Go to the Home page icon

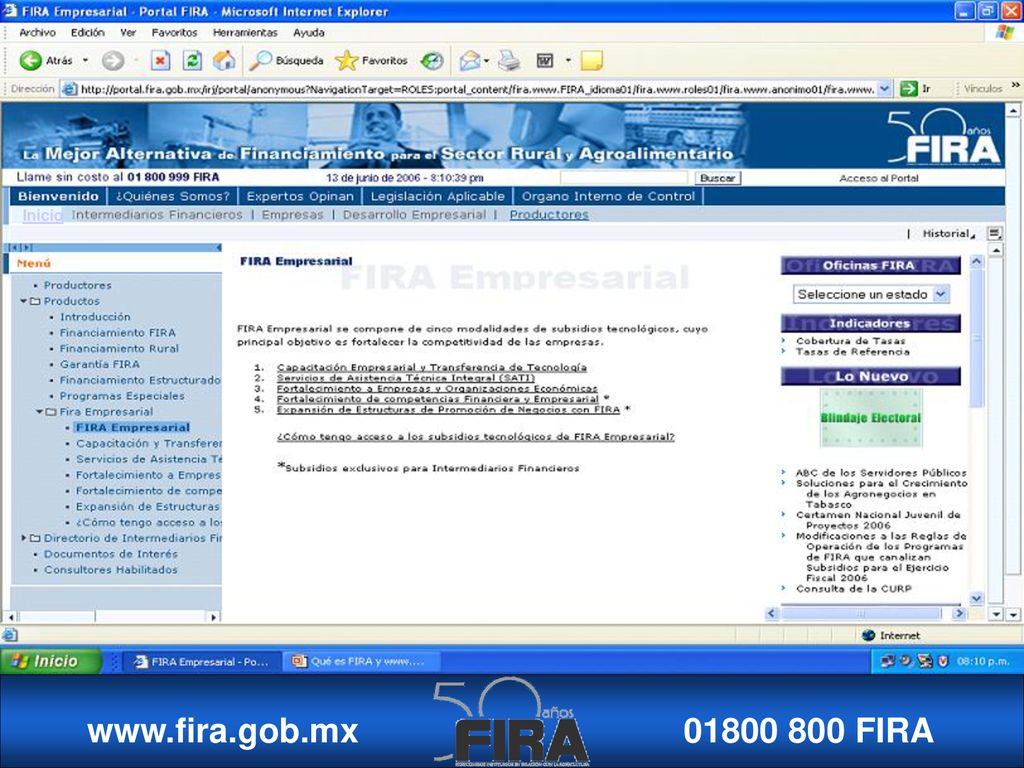tap(224, 61)
